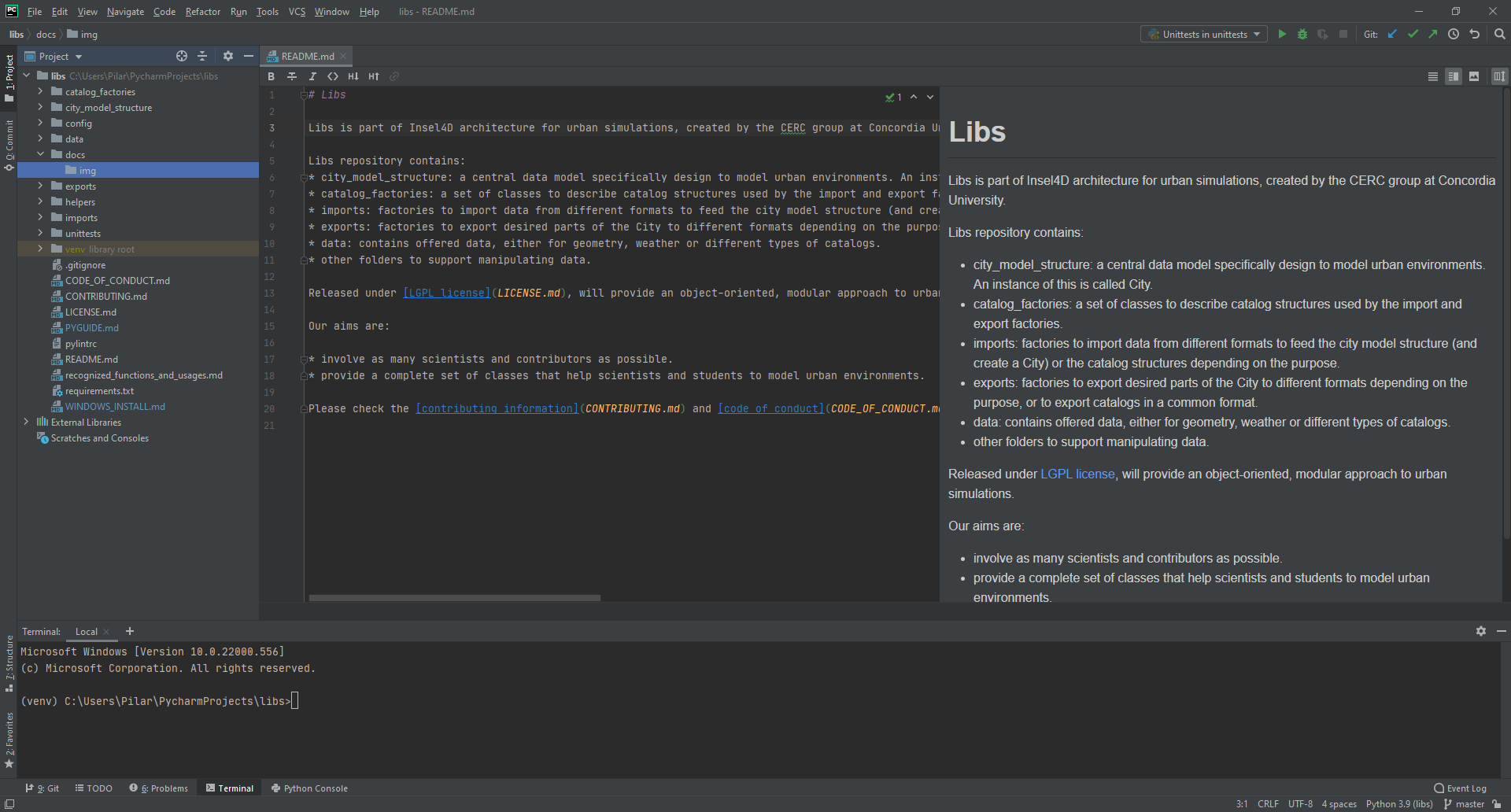This screenshot has height=812, width=1511.
Task: Expand catalog_factories folder
Action: (40, 91)
